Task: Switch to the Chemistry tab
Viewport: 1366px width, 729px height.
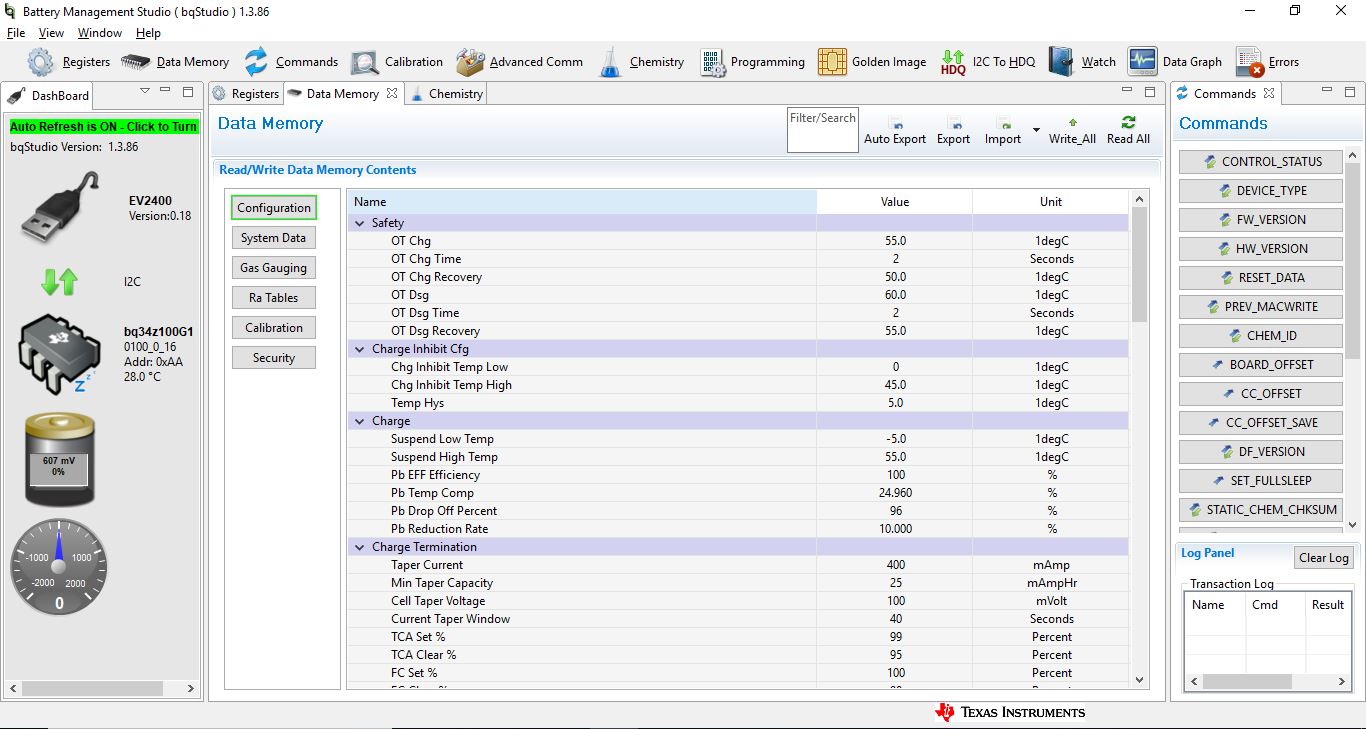Action: click(446, 94)
